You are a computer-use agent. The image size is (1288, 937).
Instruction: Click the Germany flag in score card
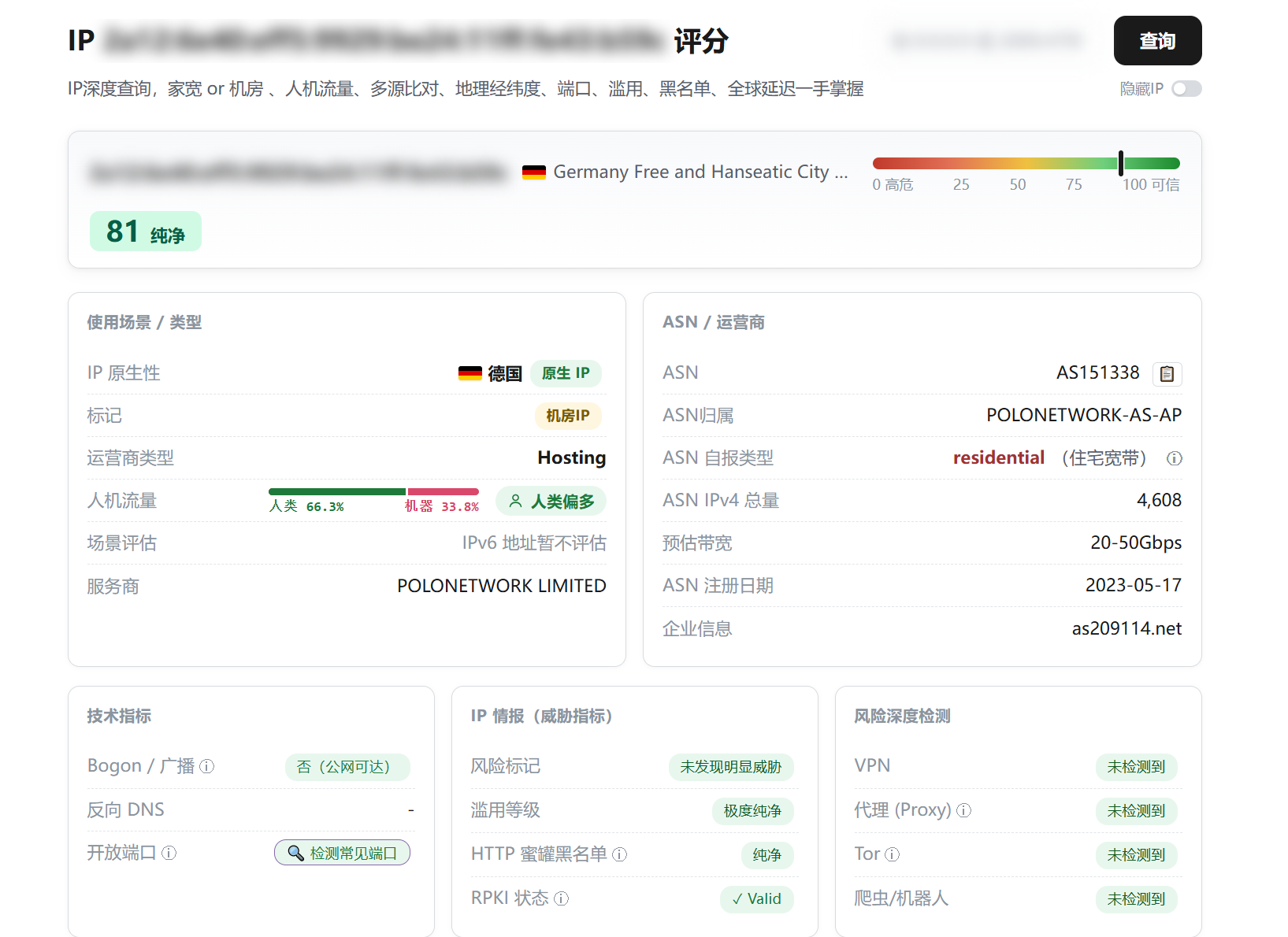tap(534, 172)
